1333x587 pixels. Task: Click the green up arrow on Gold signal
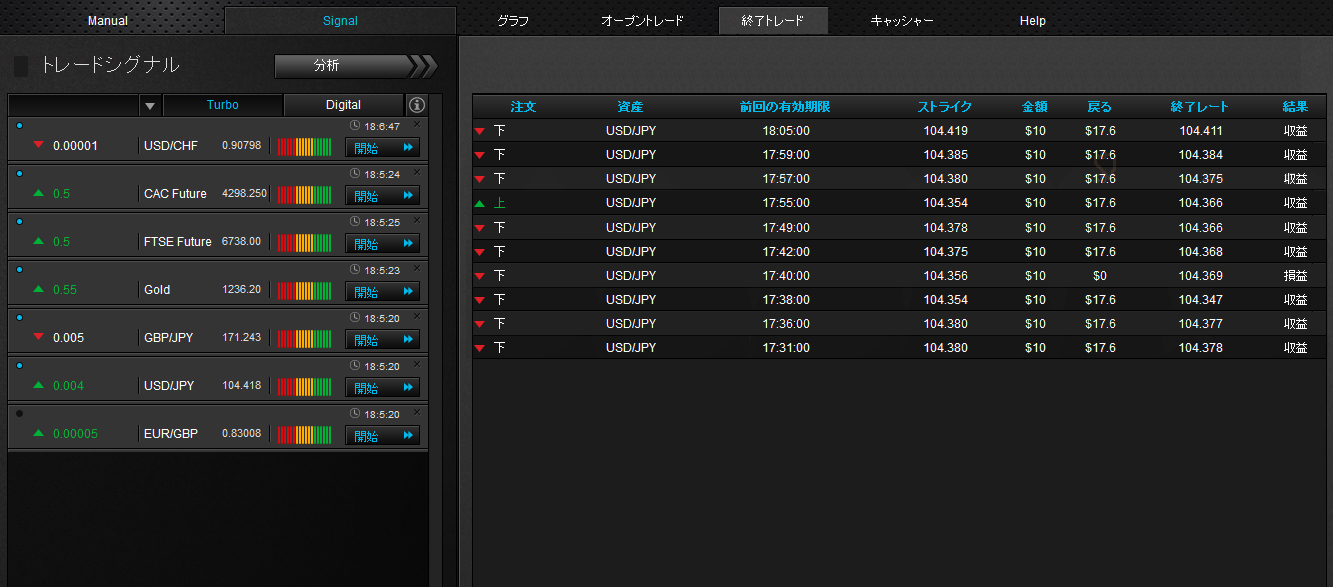point(38,289)
